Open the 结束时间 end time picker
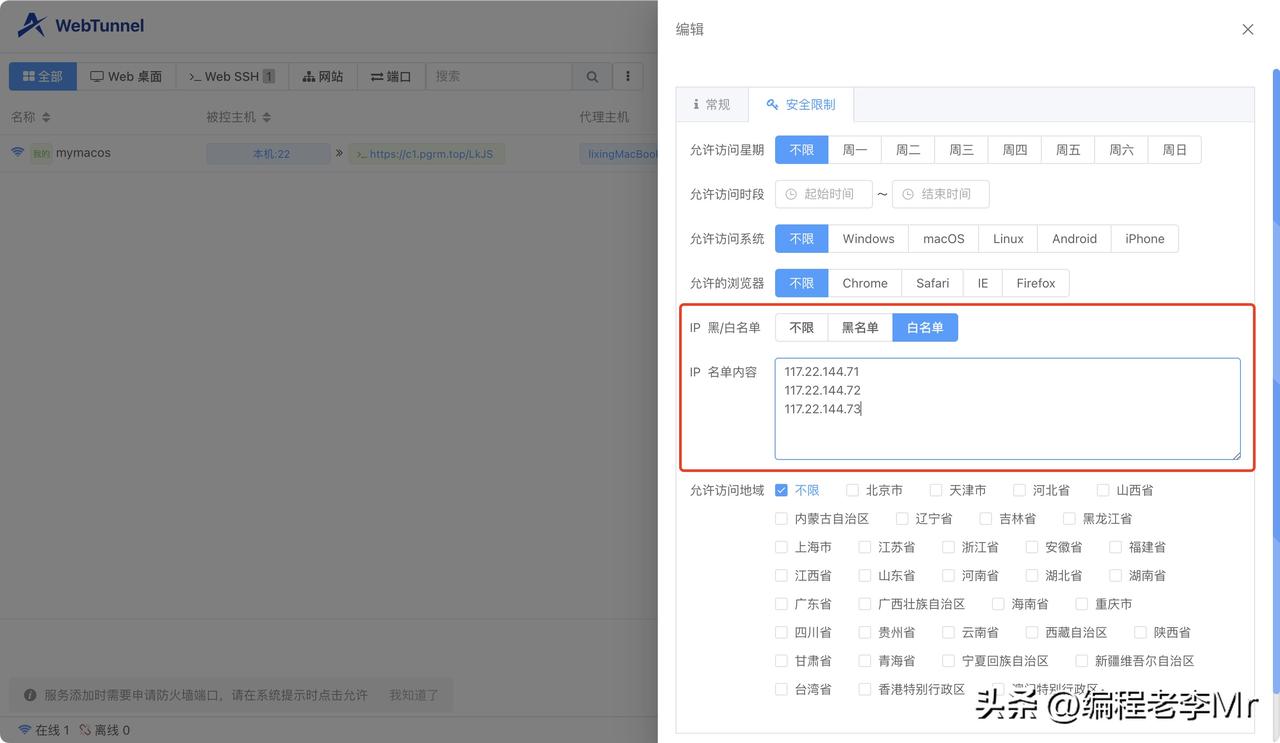 click(x=939, y=194)
